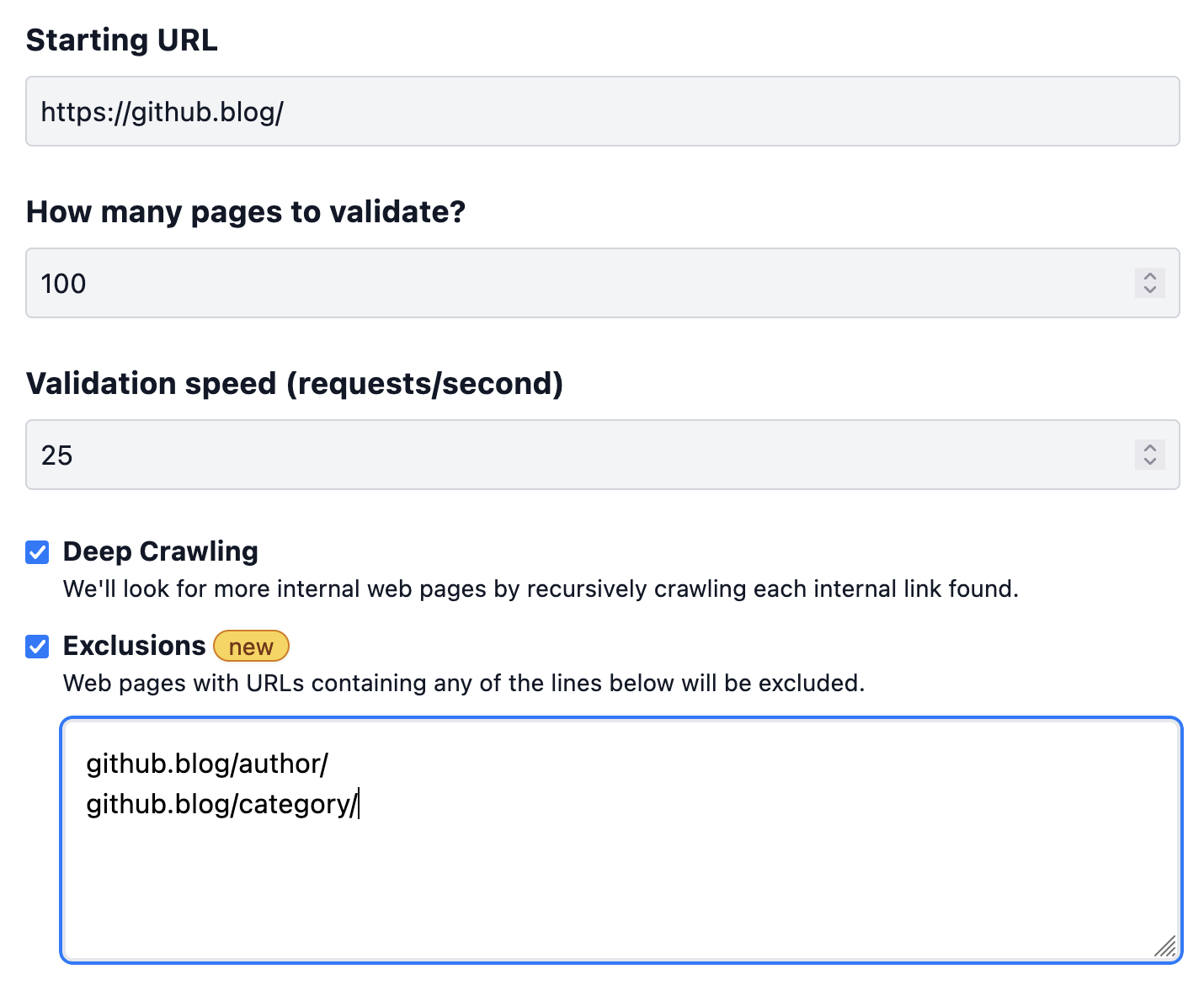This screenshot has height=985, width=1204.
Task: Click the empty area in the exclusions textarea
Action: coord(621,892)
